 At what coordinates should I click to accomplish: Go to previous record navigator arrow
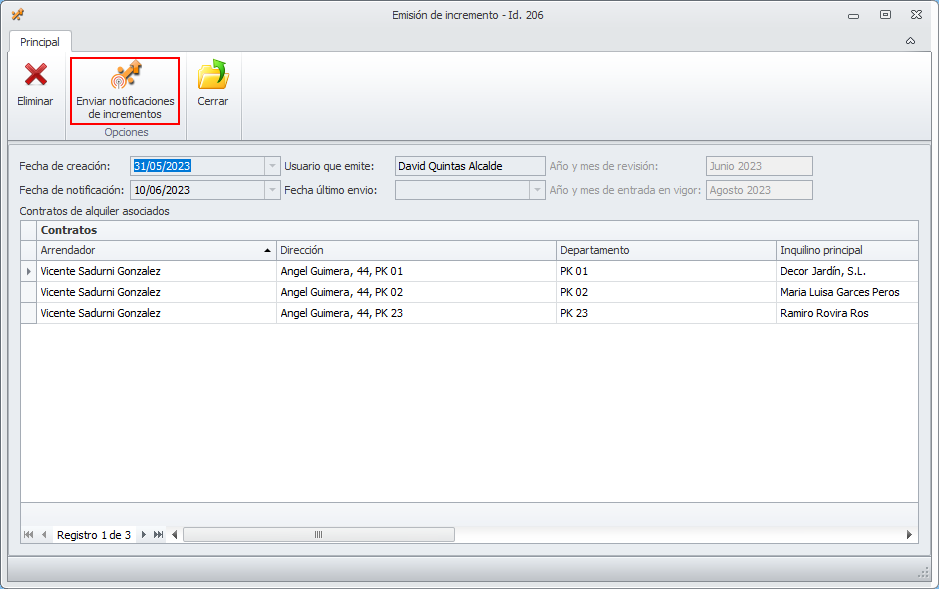tap(44, 535)
